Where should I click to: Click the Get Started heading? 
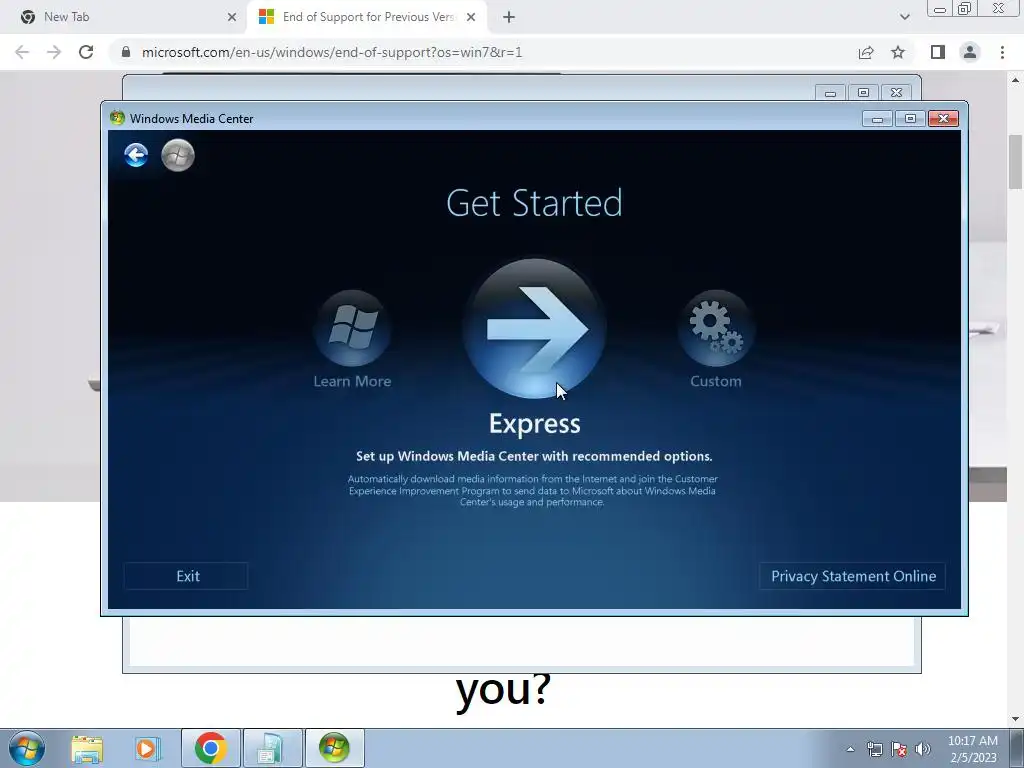(x=534, y=203)
